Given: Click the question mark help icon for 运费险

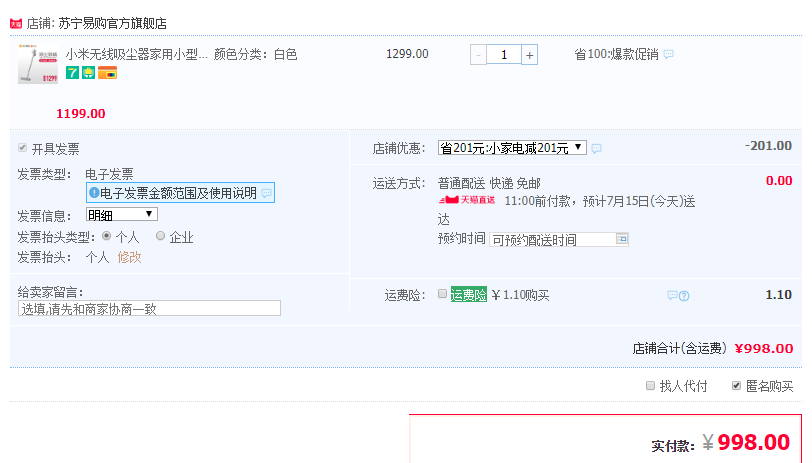Looking at the screenshot, I should 684,296.
